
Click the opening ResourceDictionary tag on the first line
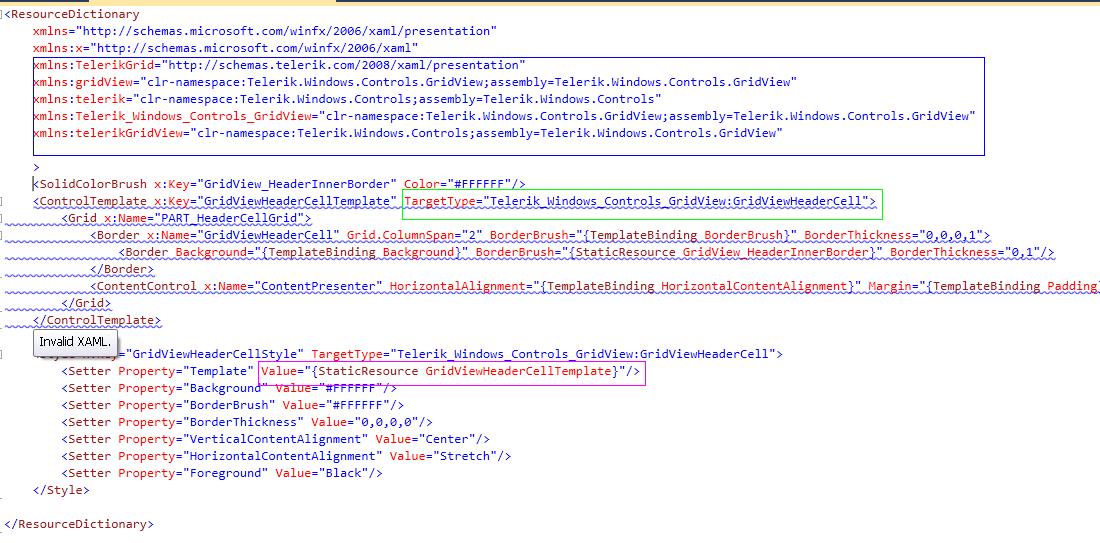72,14
